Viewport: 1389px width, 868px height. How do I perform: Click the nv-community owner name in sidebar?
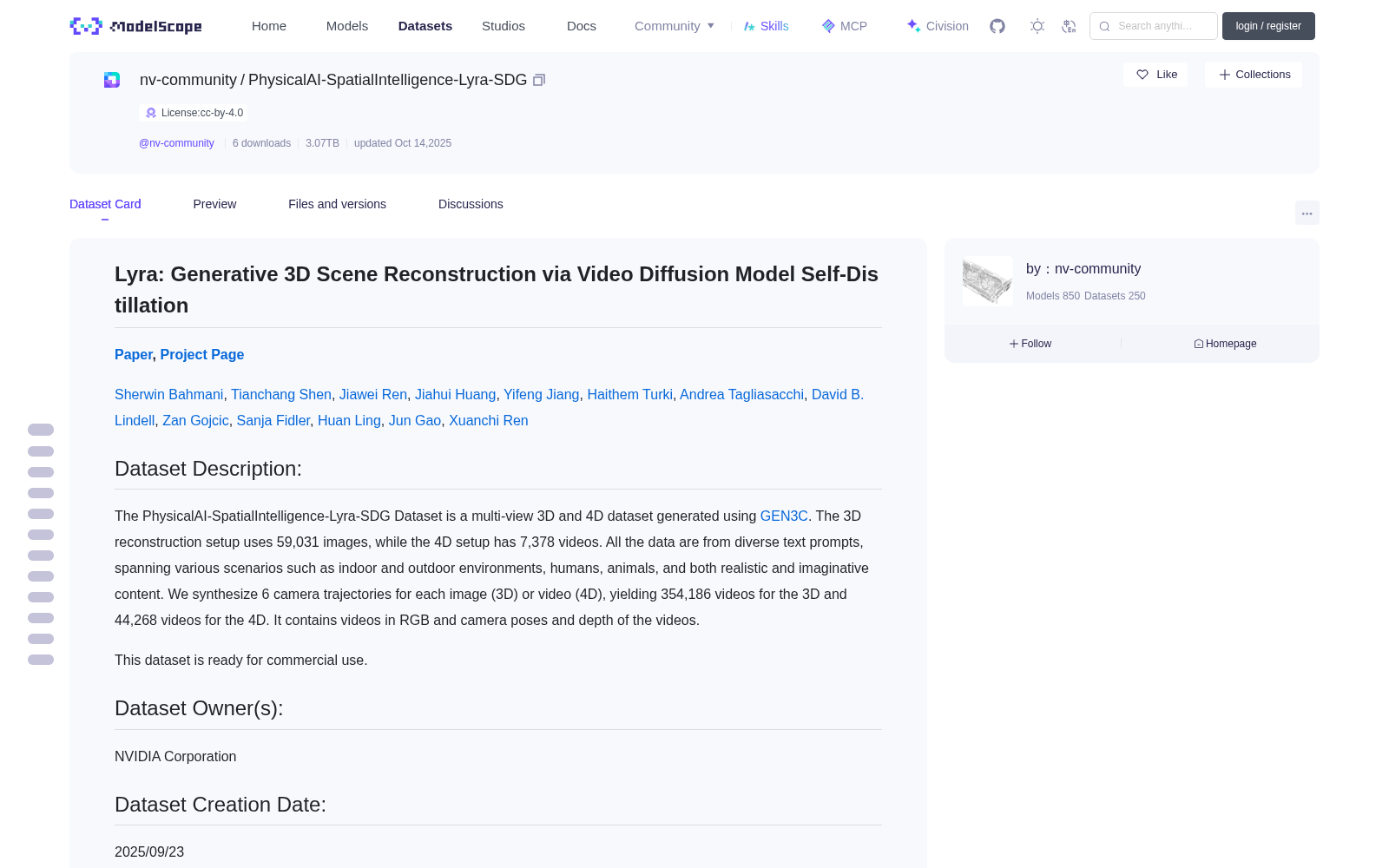tap(1097, 269)
